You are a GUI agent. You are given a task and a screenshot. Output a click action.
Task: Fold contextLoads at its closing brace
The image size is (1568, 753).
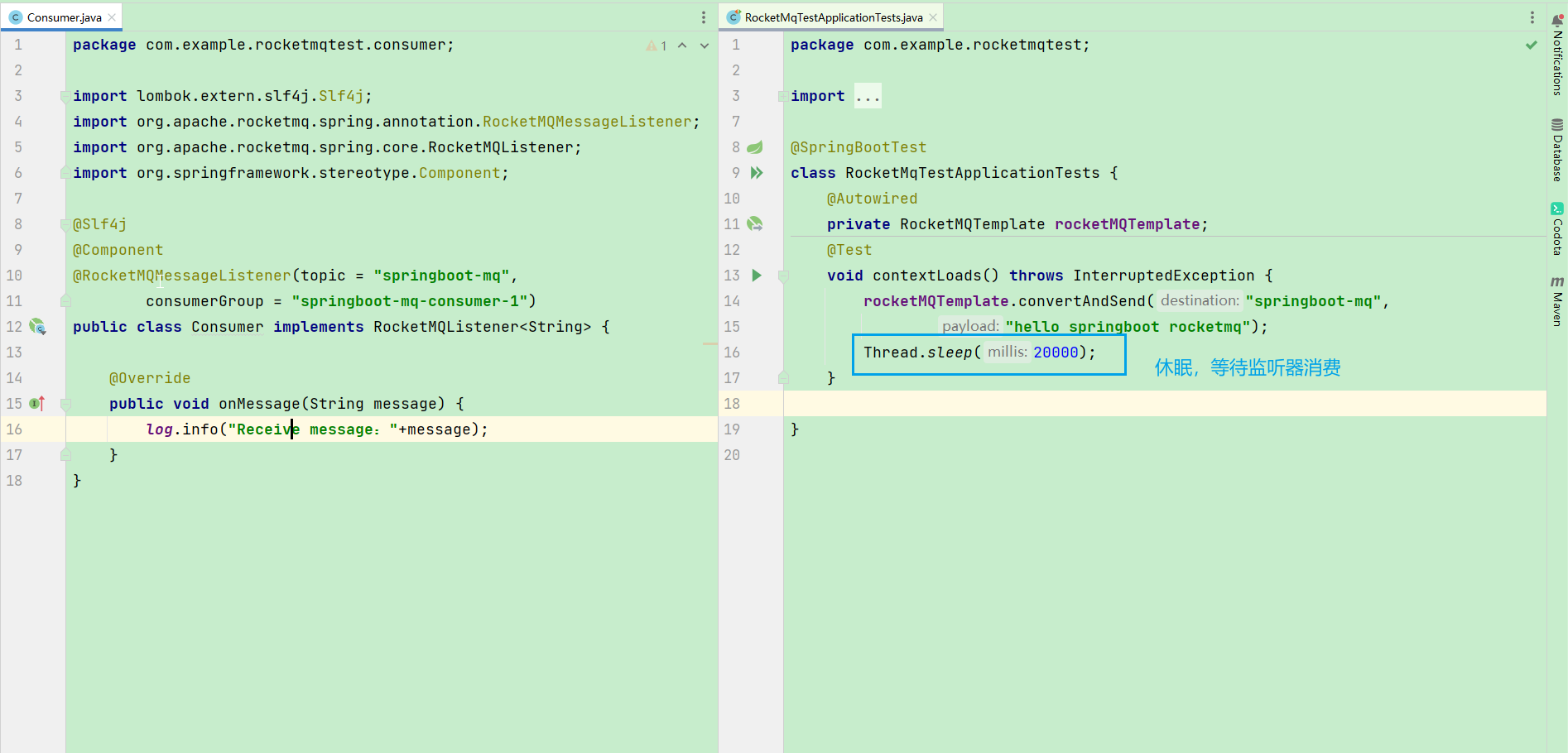[x=783, y=378]
